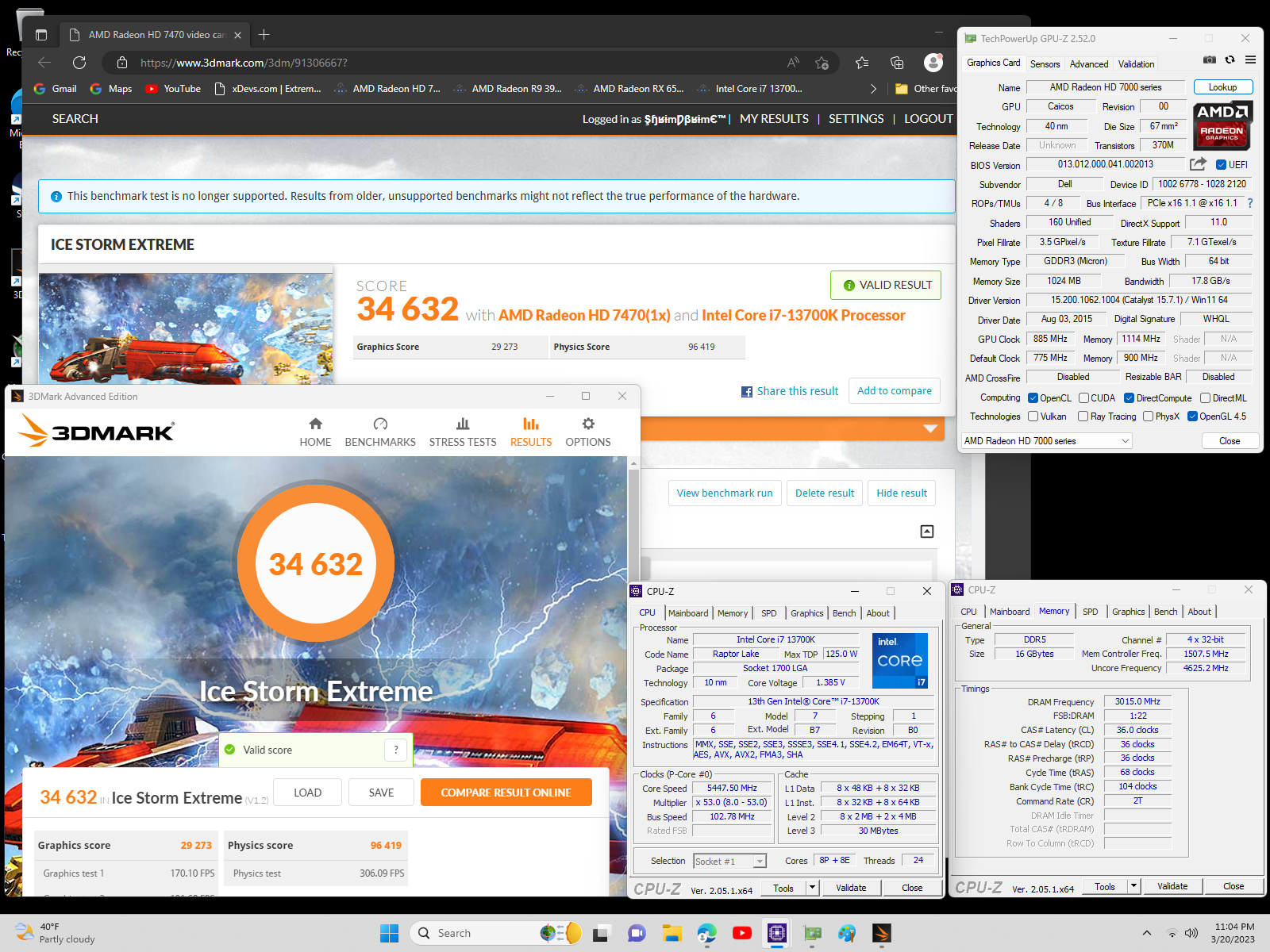Open CPU-Z from the taskbar

coord(777,933)
